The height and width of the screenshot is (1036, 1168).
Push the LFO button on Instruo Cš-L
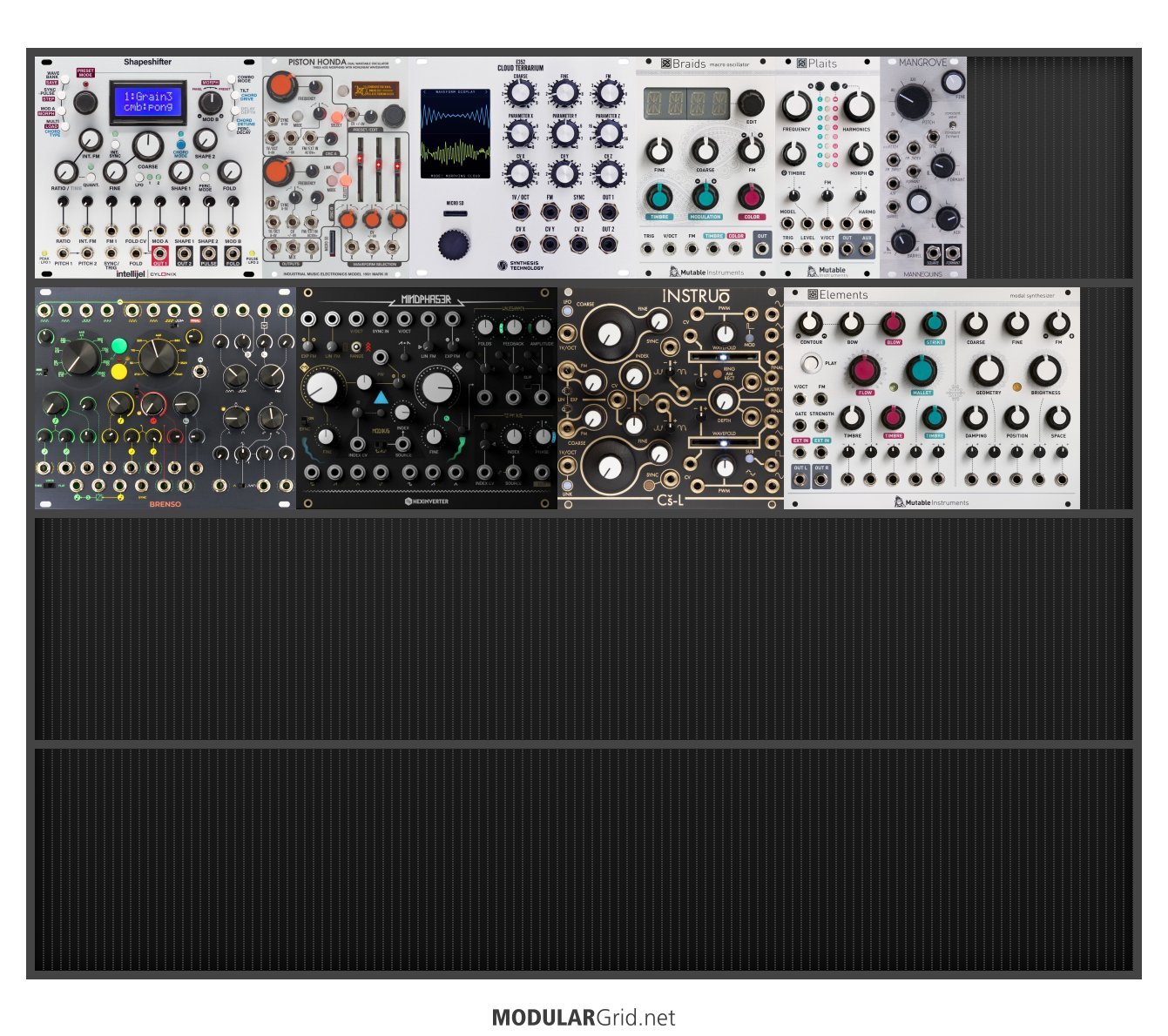coord(568,309)
